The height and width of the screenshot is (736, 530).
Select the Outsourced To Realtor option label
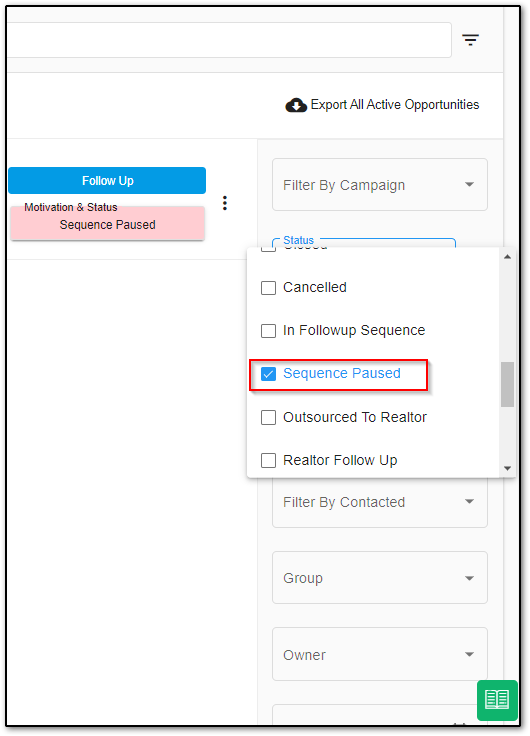[x=355, y=417]
